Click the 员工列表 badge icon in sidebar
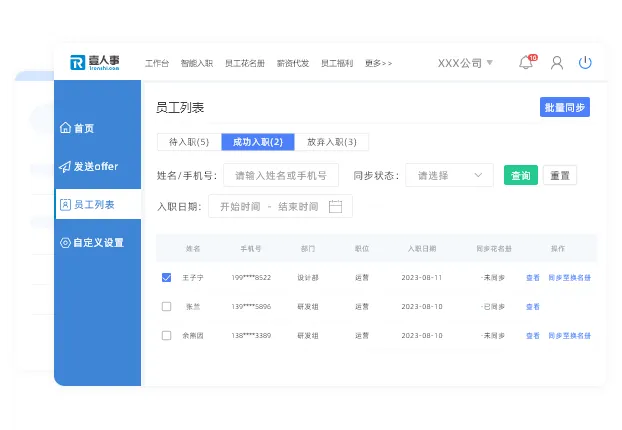The height and width of the screenshot is (430, 622). click(65, 205)
